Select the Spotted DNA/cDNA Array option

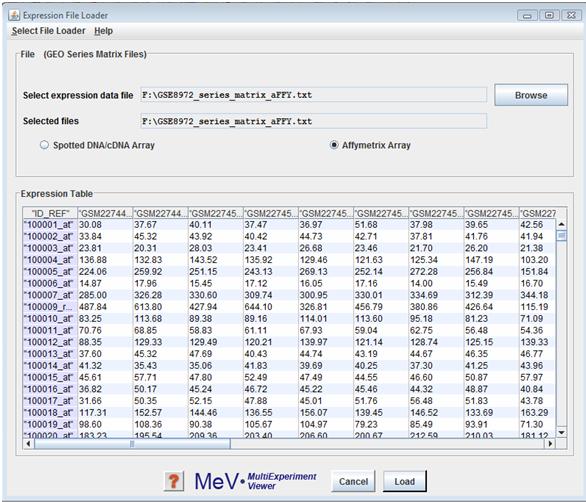click(44, 145)
